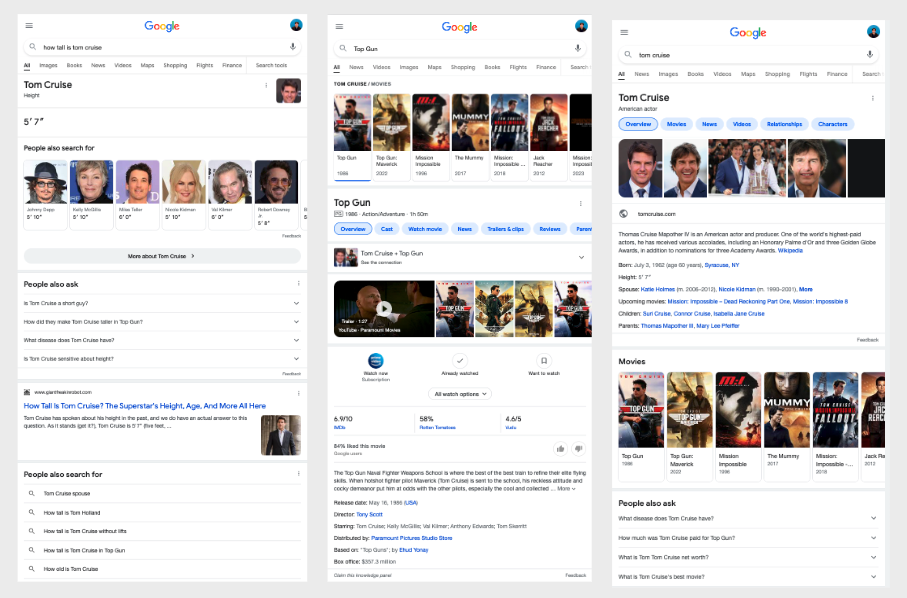Select Johnny Depp card in People also search for
The height and width of the screenshot is (598, 907).
pos(45,194)
